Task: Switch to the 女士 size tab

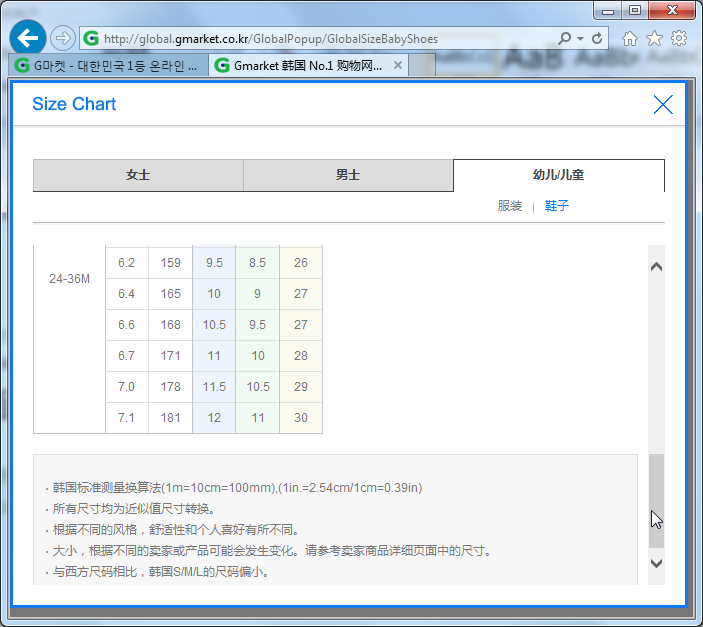Action: click(x=138, y=175)
